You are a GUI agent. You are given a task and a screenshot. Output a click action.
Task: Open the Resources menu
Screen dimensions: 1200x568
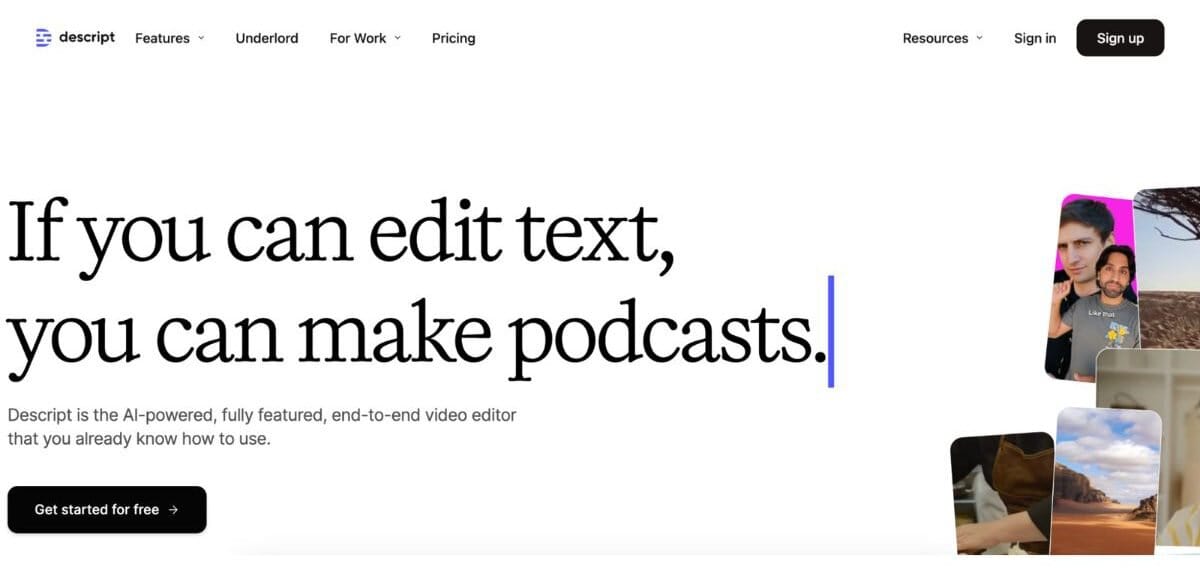coord(935,38)
